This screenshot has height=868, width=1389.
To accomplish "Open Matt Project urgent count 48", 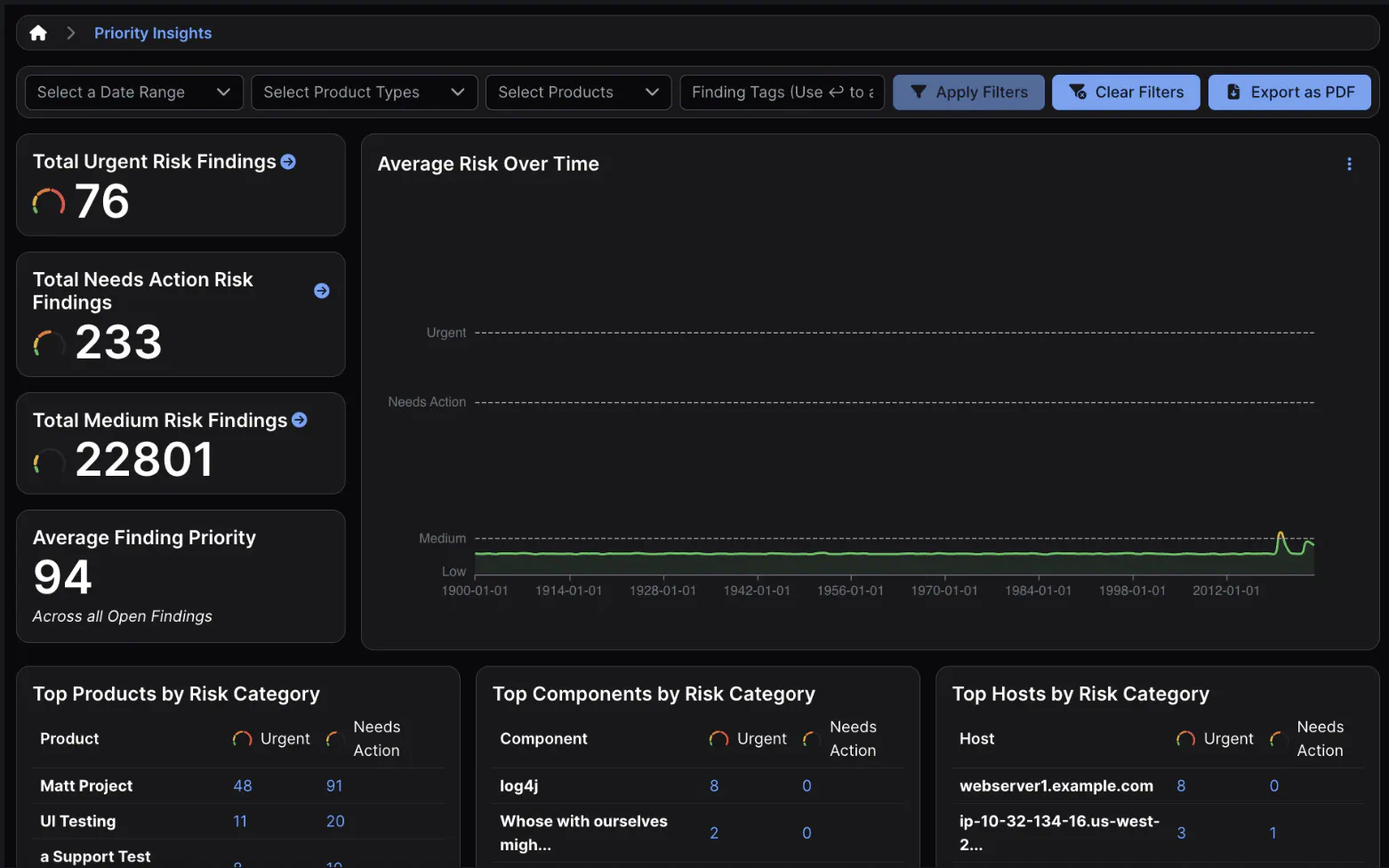I will tap(243, 786).
